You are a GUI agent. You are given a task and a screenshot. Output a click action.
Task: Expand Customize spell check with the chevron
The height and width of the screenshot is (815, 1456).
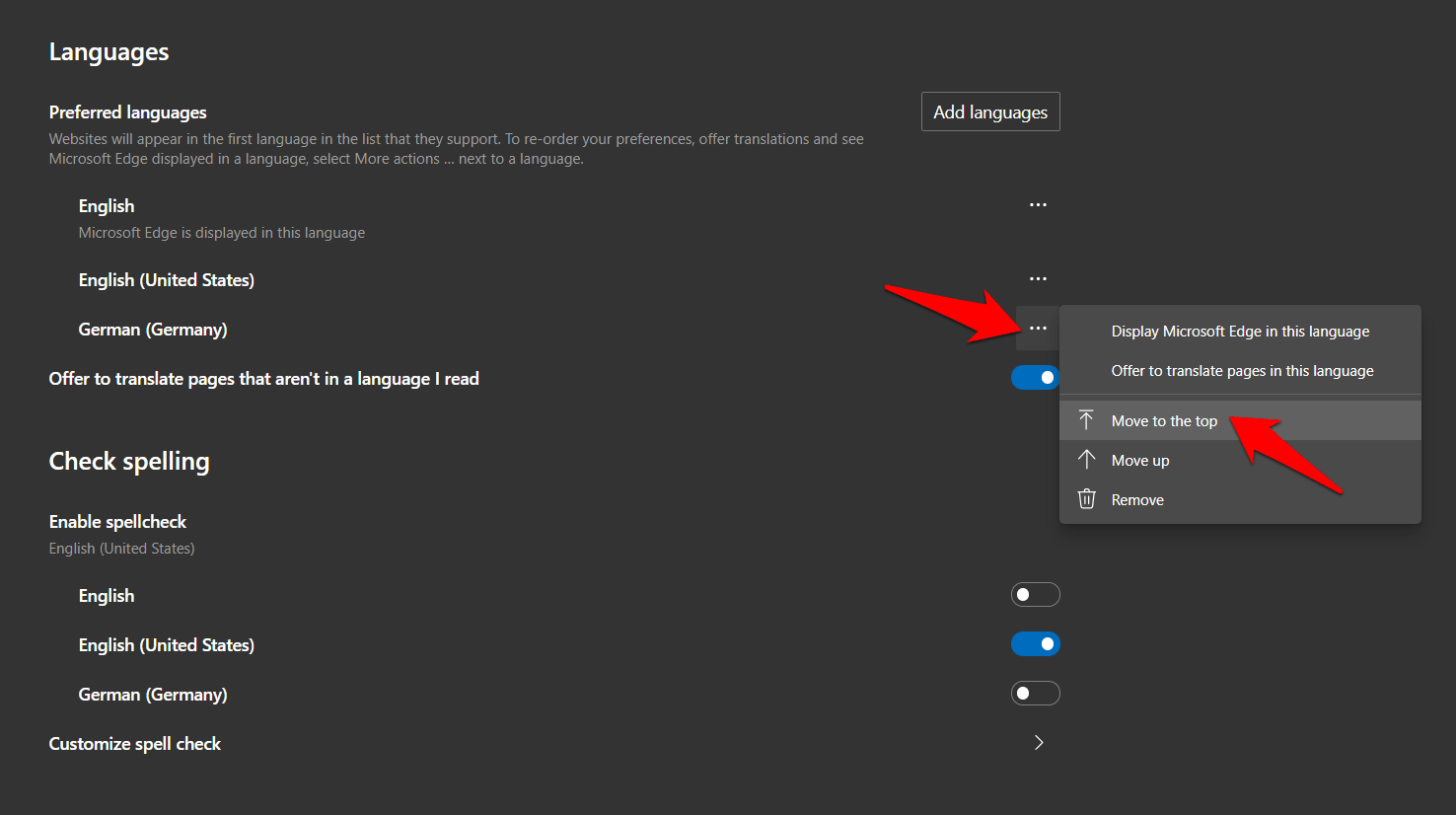click(1038, 743)
